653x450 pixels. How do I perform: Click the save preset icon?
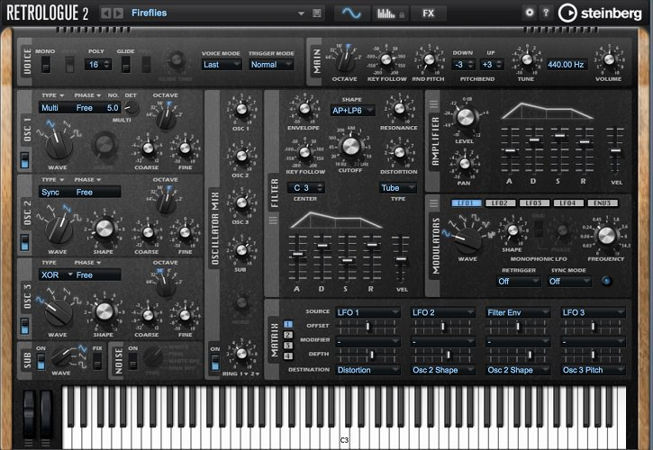(x=317, y=13)
